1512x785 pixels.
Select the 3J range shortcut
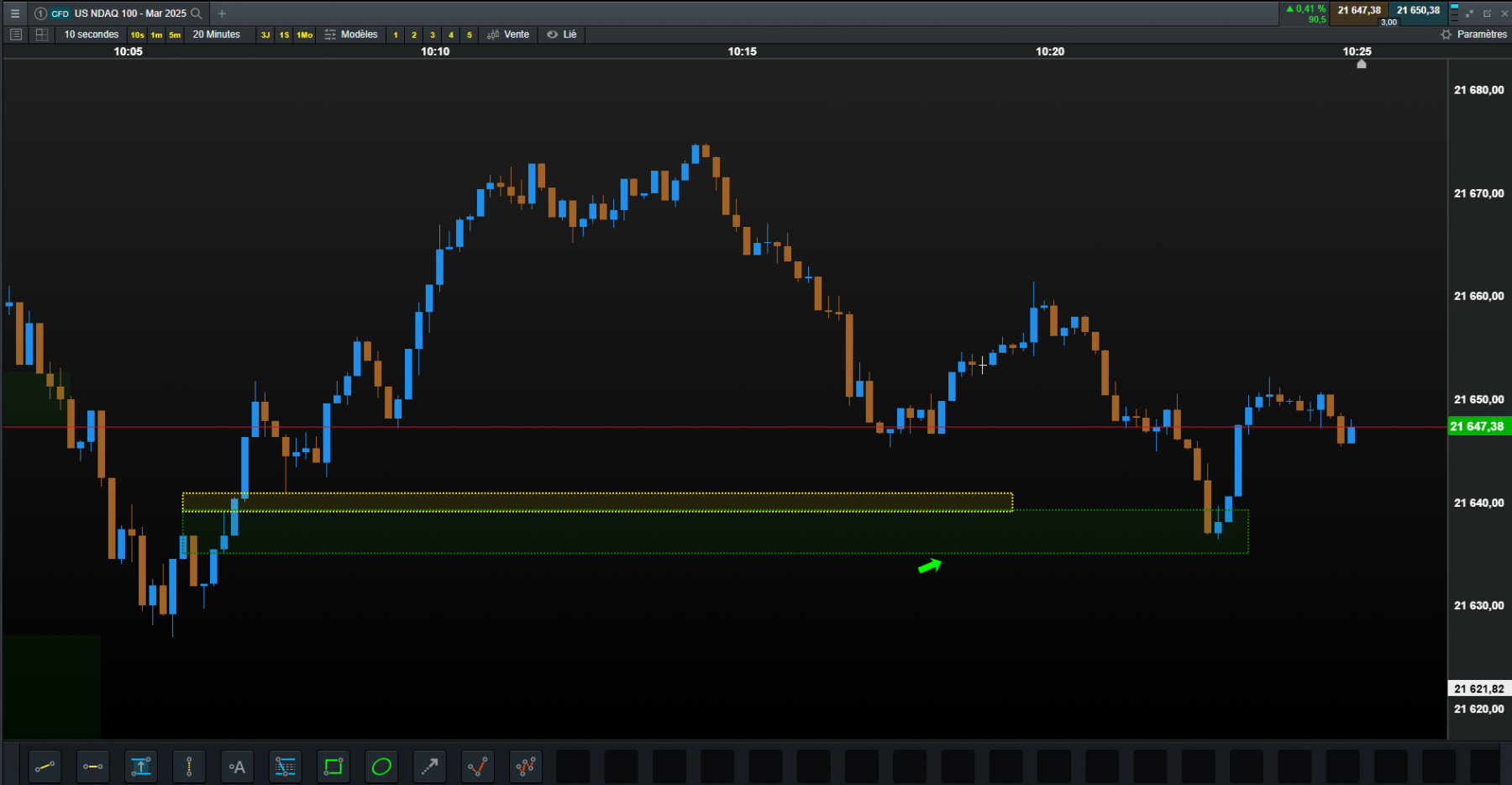coord(265,34)
